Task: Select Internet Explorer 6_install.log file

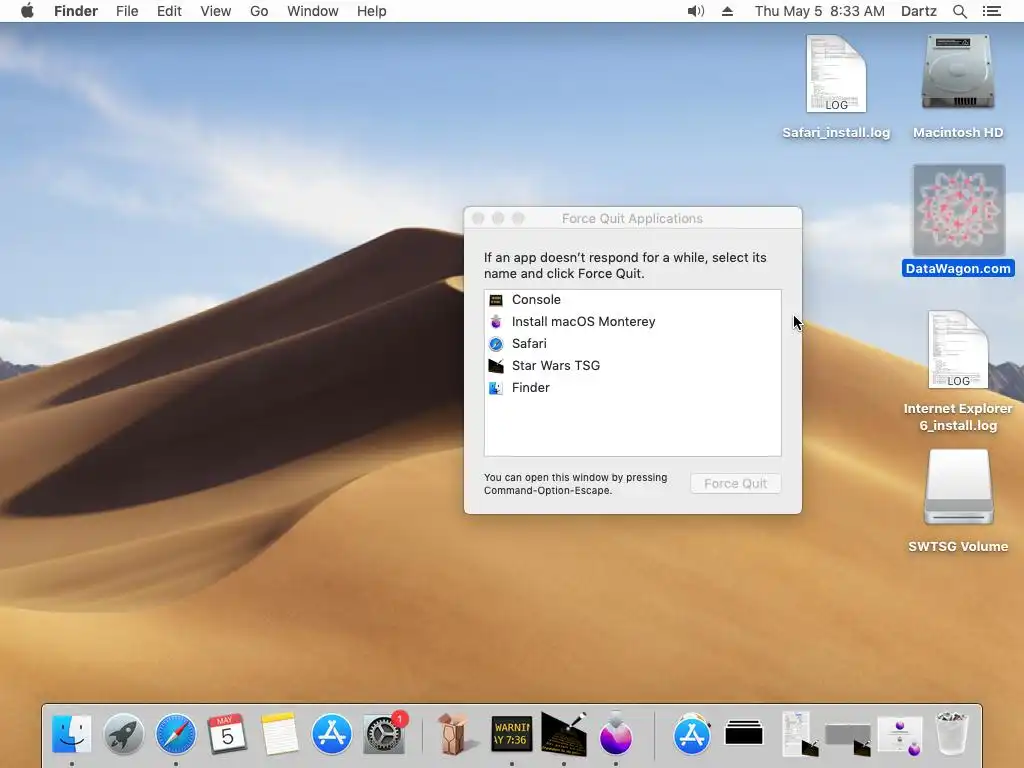Action: [x=958, y=372]
